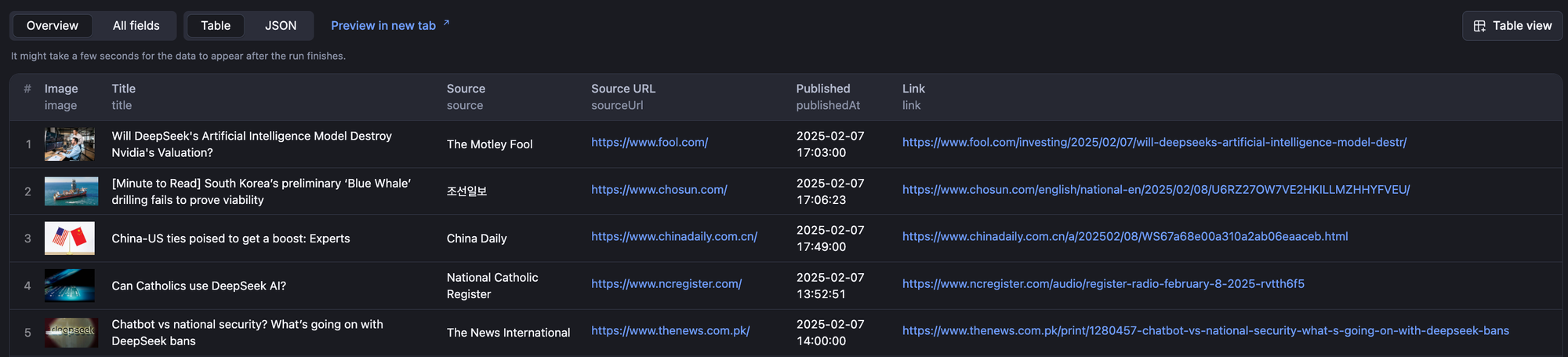The height and width of the screenshot is (357, 1568).
Task: Select the JSON format tab
Action: point(281,26)
